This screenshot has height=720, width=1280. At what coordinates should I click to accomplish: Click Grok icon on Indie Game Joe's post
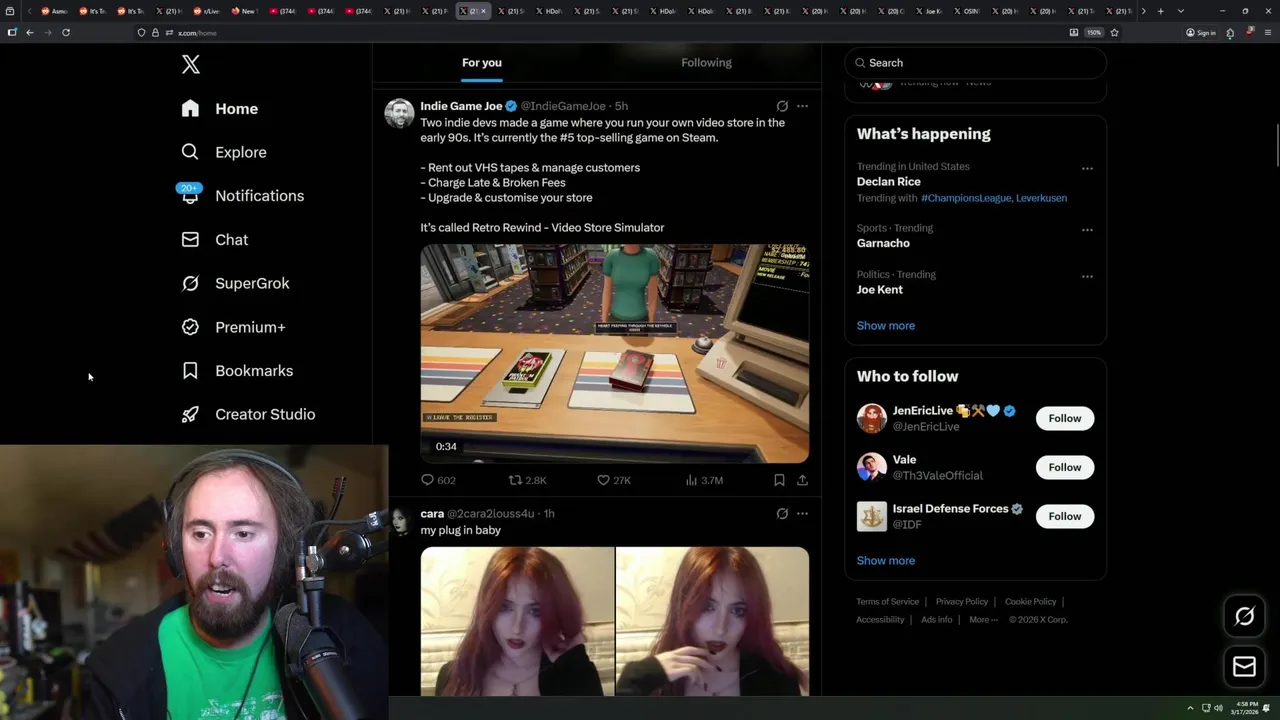pos(782,106)
